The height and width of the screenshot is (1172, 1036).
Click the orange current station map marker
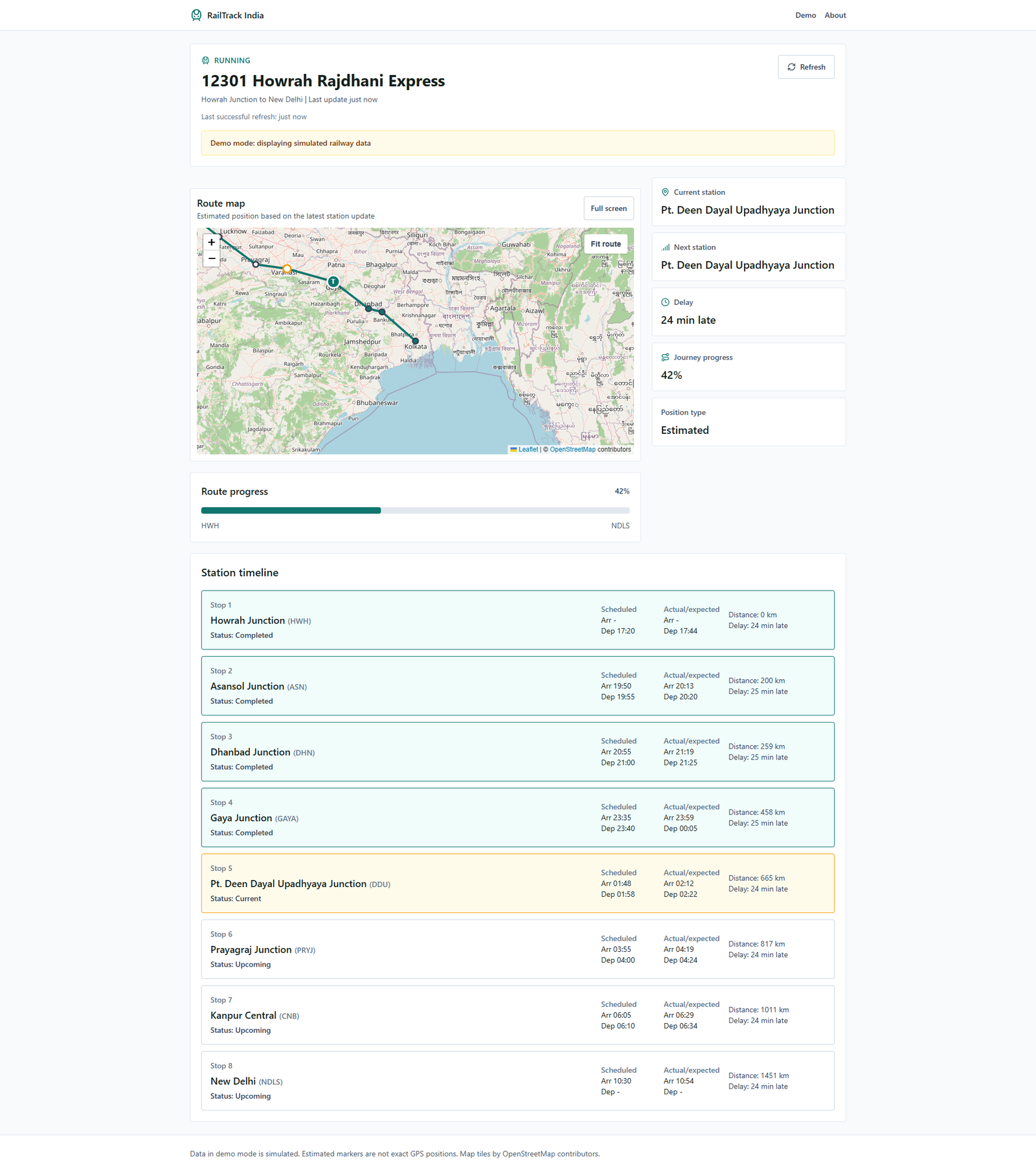287,268
